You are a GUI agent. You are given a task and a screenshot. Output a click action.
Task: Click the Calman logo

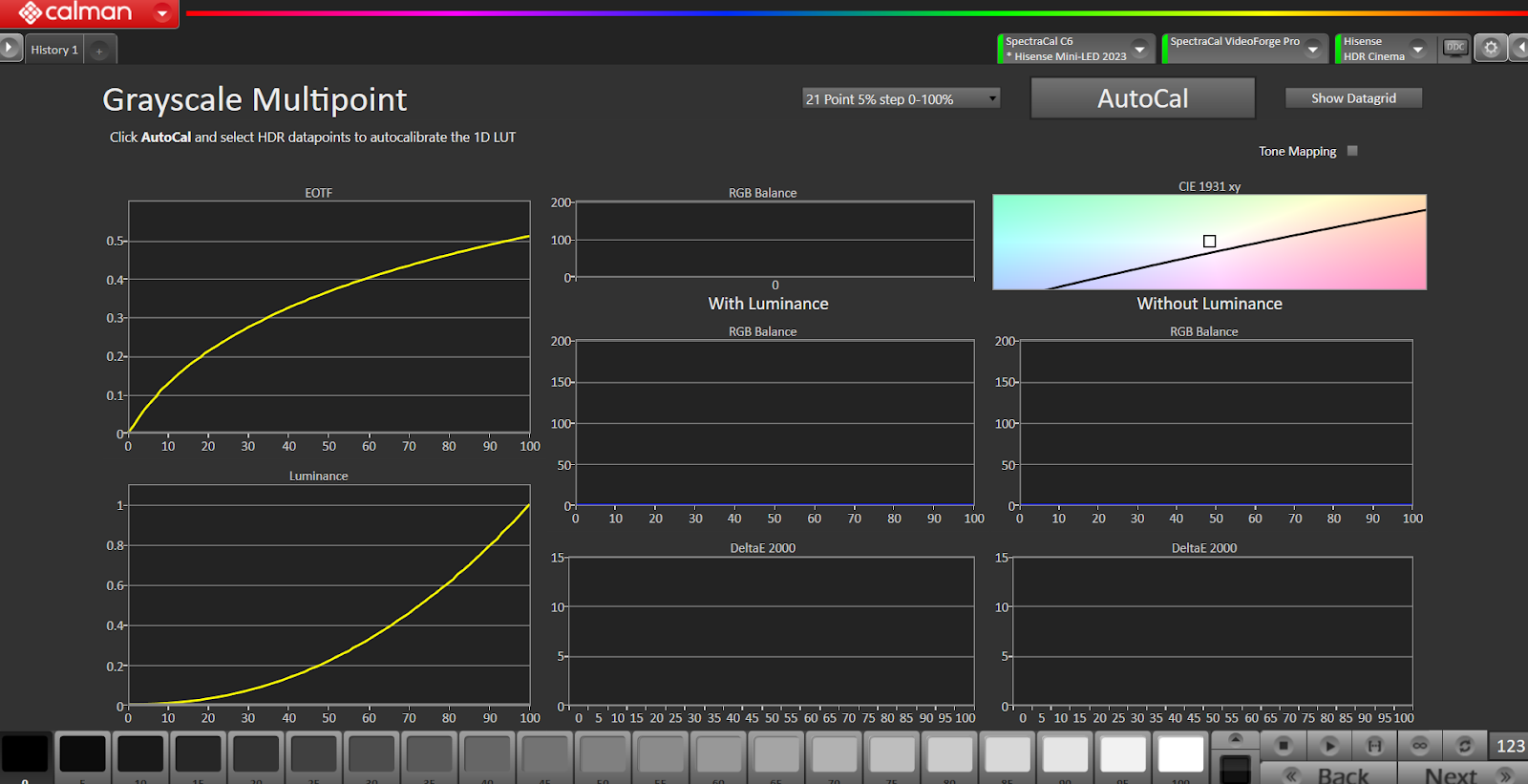tap(76, 12)
